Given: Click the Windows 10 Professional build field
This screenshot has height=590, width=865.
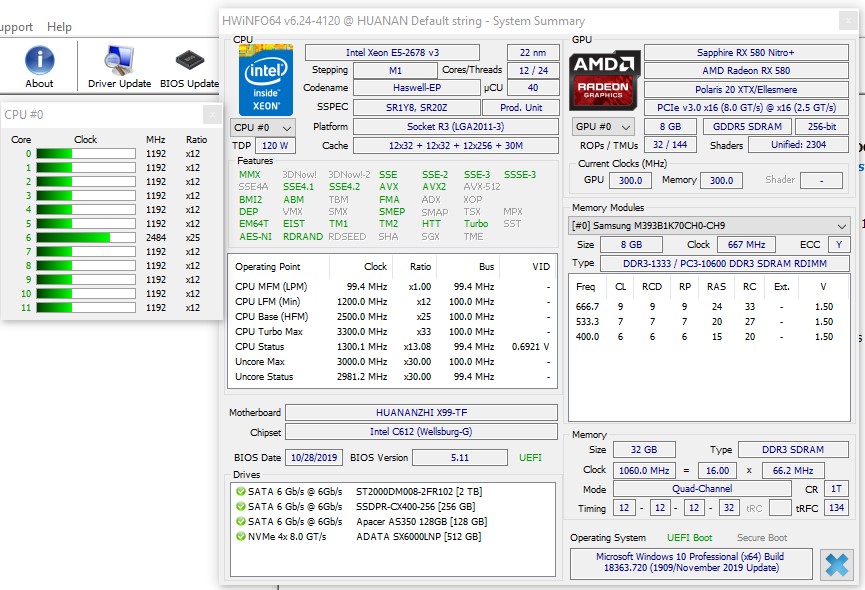Looking at the screenshot, I should (691, 562).
